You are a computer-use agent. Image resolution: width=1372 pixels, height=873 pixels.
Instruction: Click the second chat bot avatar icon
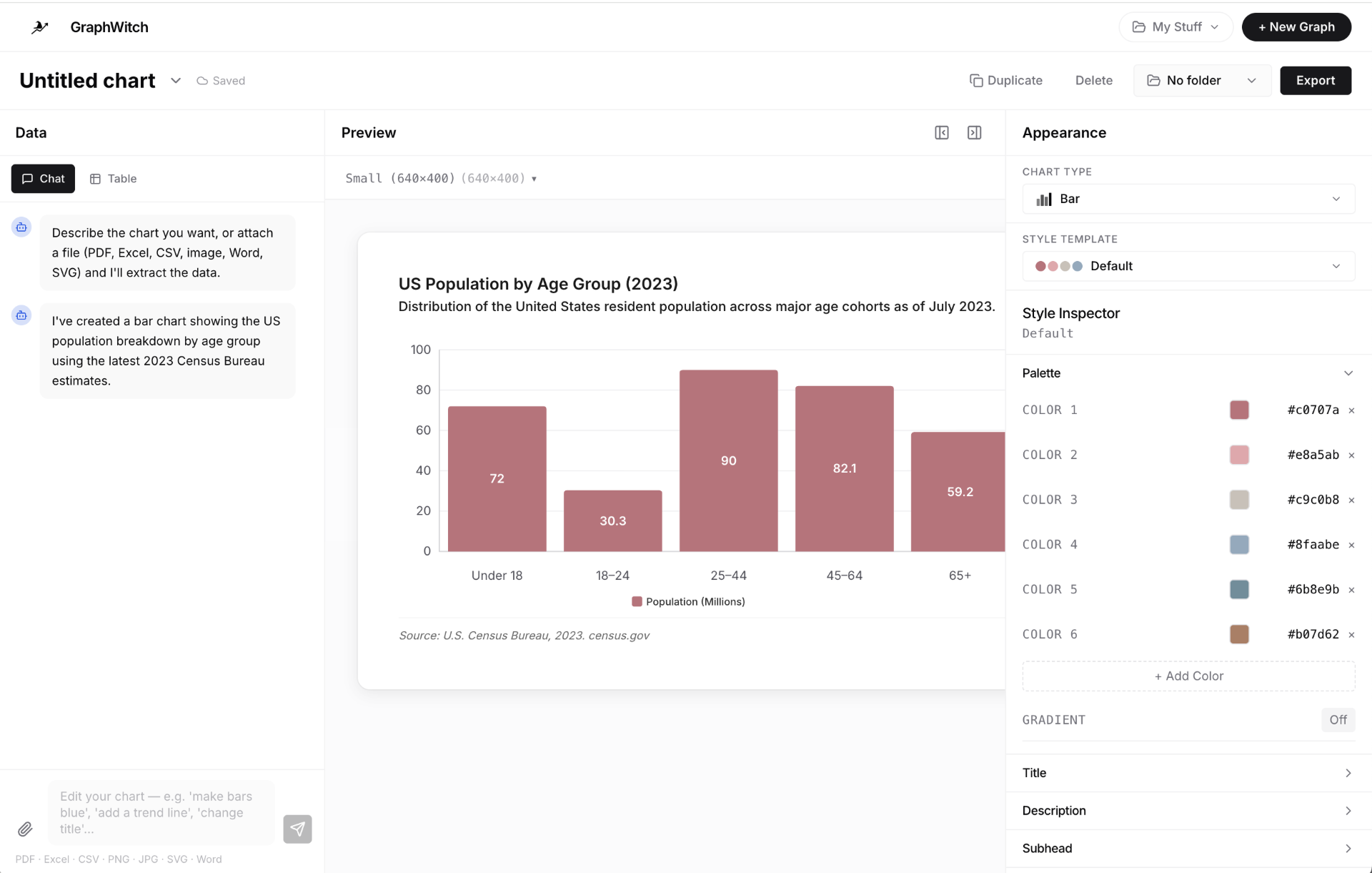[21, 315]
